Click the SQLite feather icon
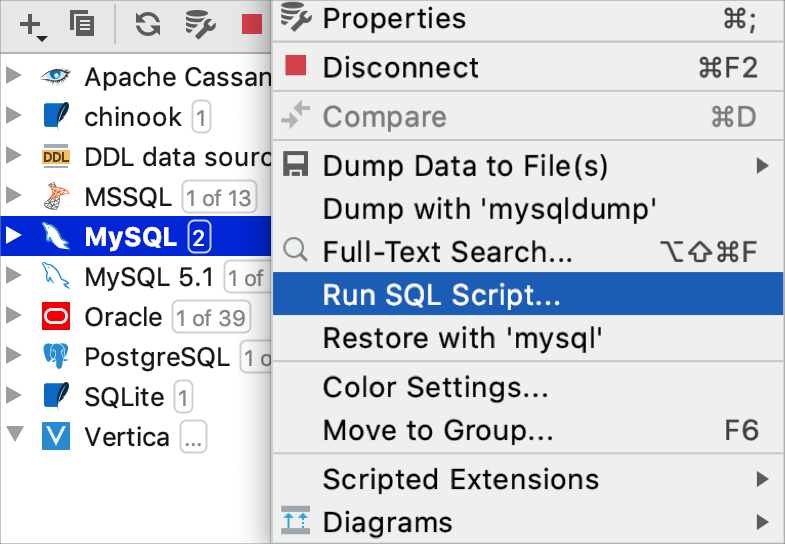 56,396
